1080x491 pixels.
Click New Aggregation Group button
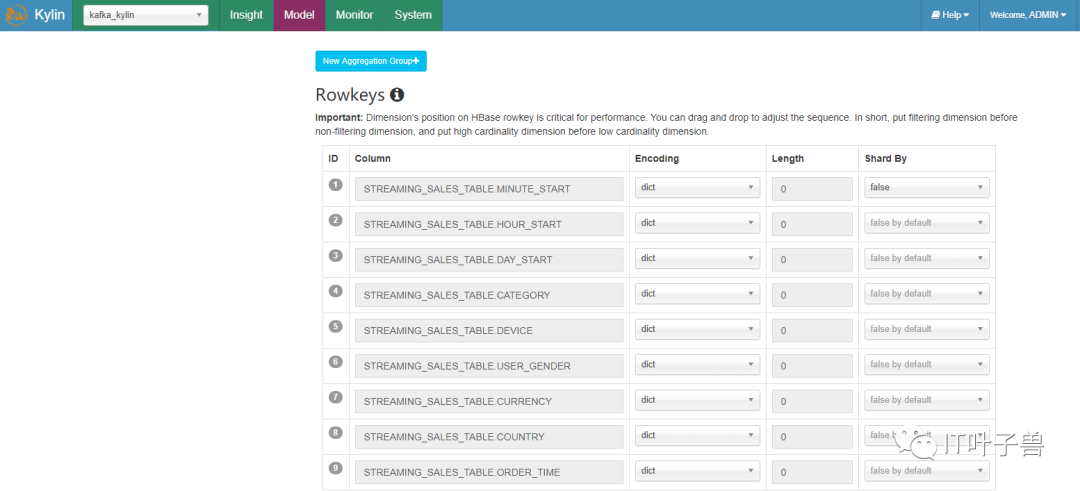371,61
